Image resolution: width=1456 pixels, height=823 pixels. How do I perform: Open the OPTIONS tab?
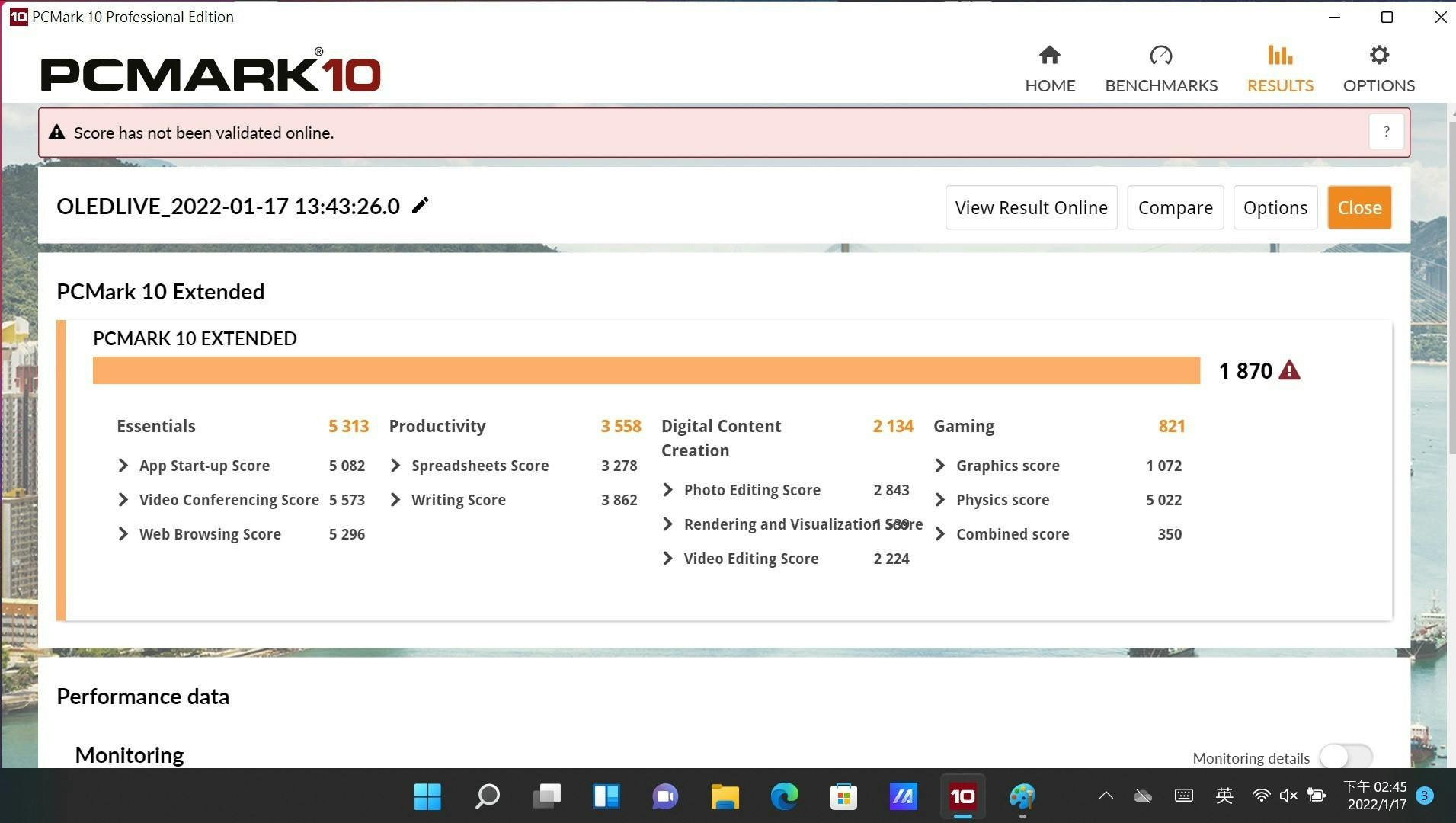(1378, 69)
